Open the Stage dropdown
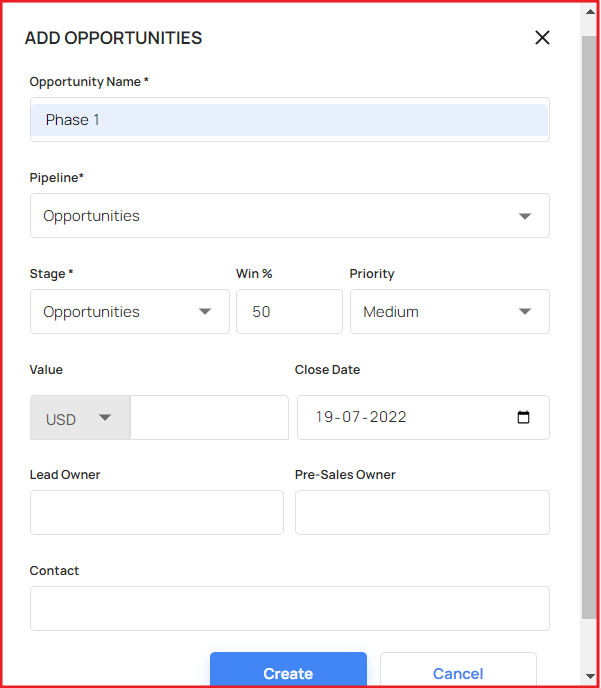 [x=130, y=312]
